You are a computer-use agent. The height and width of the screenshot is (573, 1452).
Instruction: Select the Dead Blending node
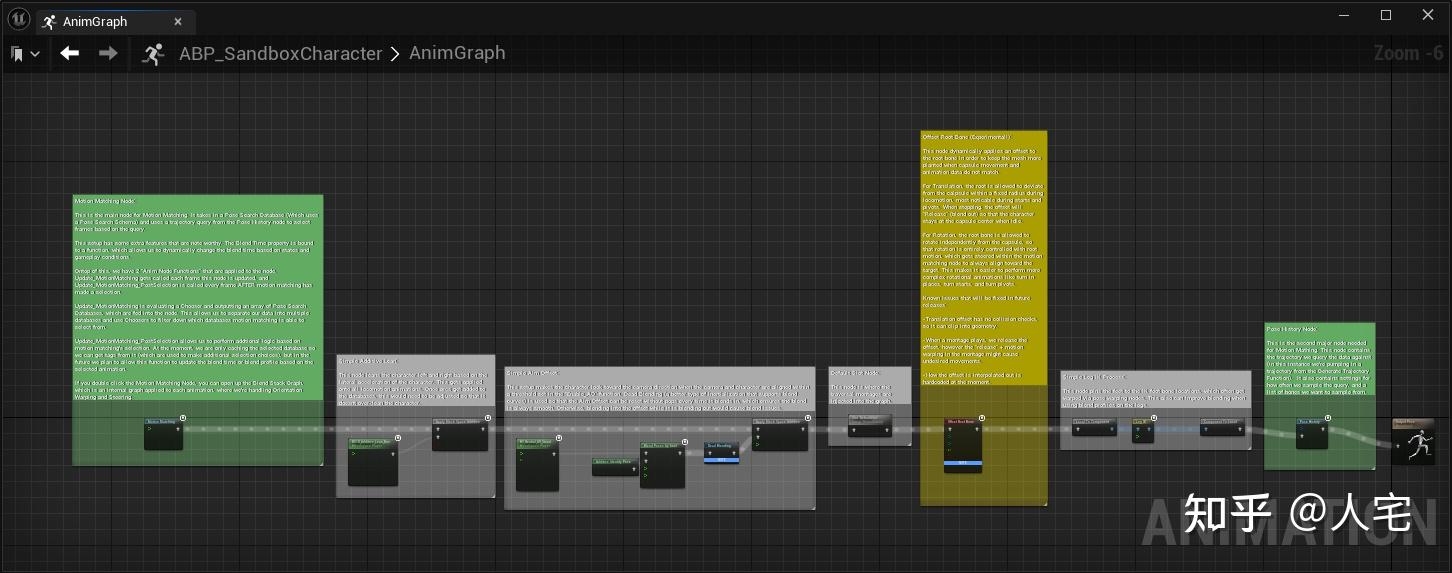pos(722,452)
